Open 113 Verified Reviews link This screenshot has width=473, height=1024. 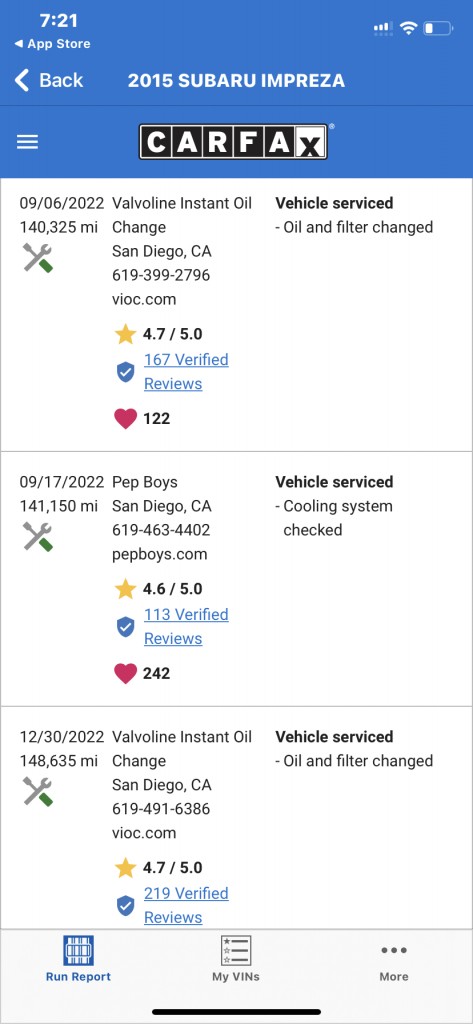186,626
